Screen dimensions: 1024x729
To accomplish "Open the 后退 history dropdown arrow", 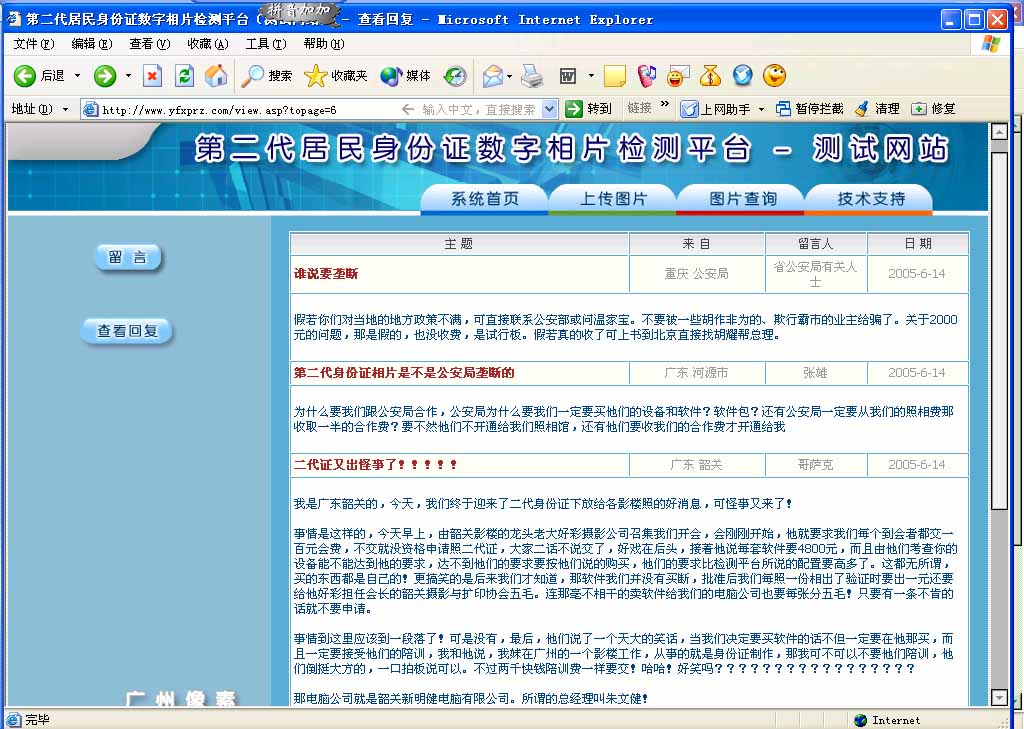I will click(x=77, y=76).
